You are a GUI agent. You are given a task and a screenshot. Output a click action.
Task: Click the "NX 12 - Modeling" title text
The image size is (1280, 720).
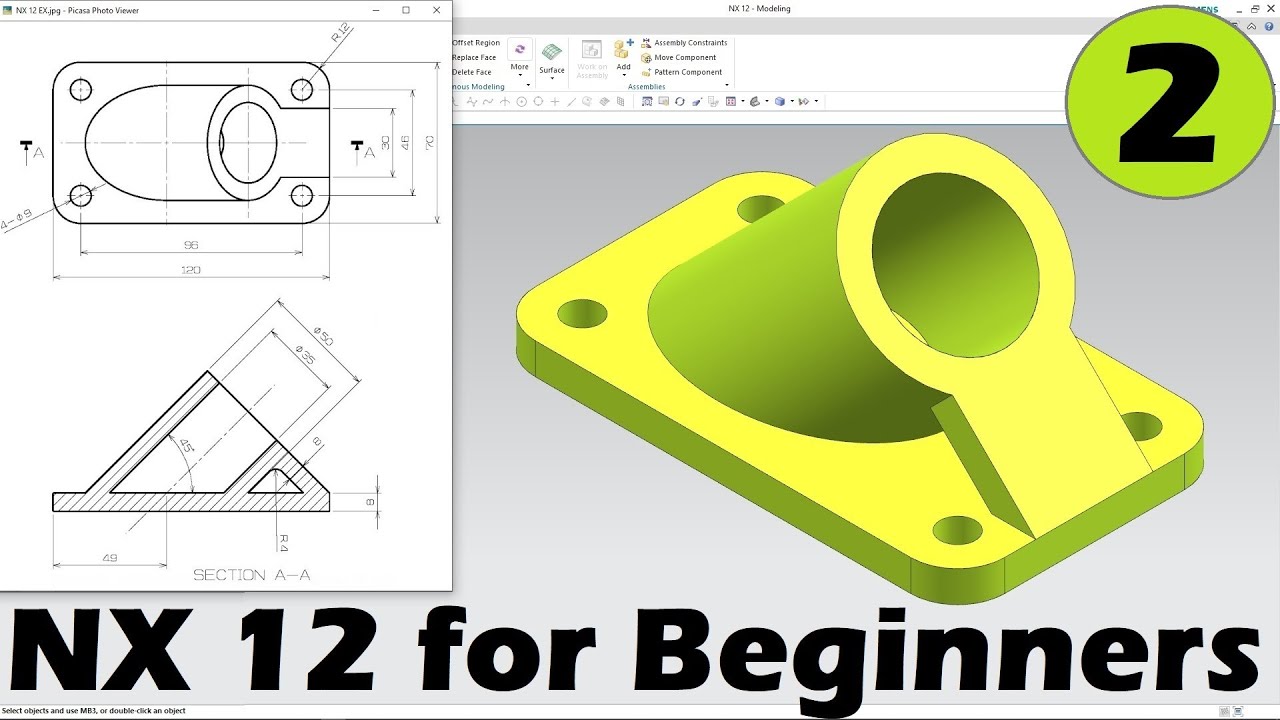(x=759, y=9)
